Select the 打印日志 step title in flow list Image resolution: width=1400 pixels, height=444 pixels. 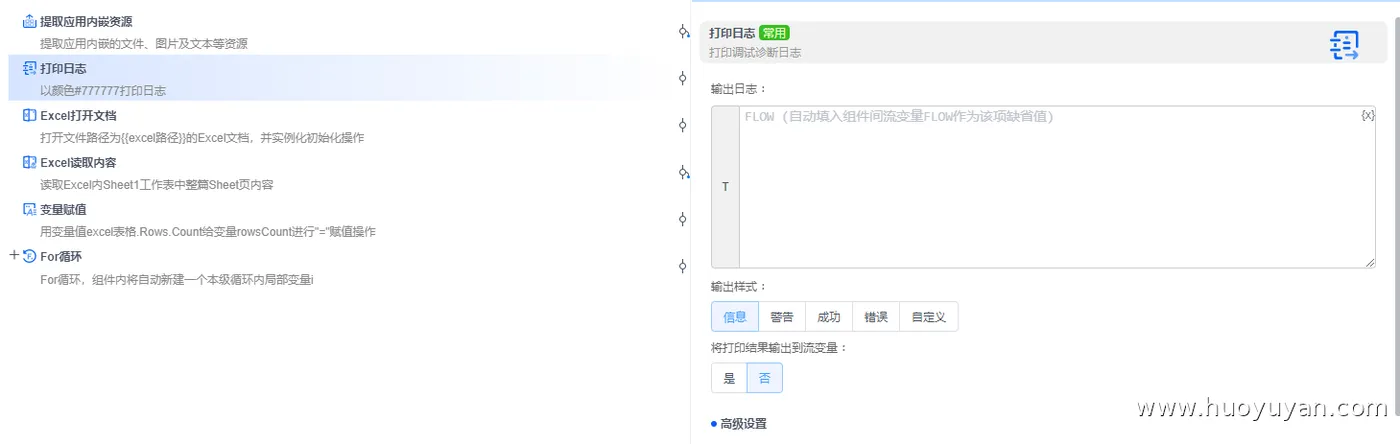point(63,68)
